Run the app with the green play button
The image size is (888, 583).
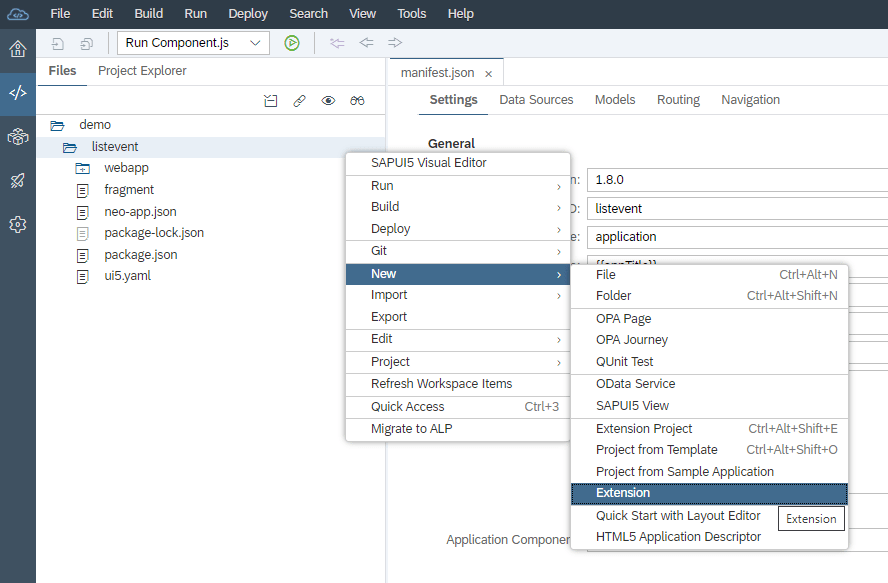pyautogui.click(x=291, y=43)
